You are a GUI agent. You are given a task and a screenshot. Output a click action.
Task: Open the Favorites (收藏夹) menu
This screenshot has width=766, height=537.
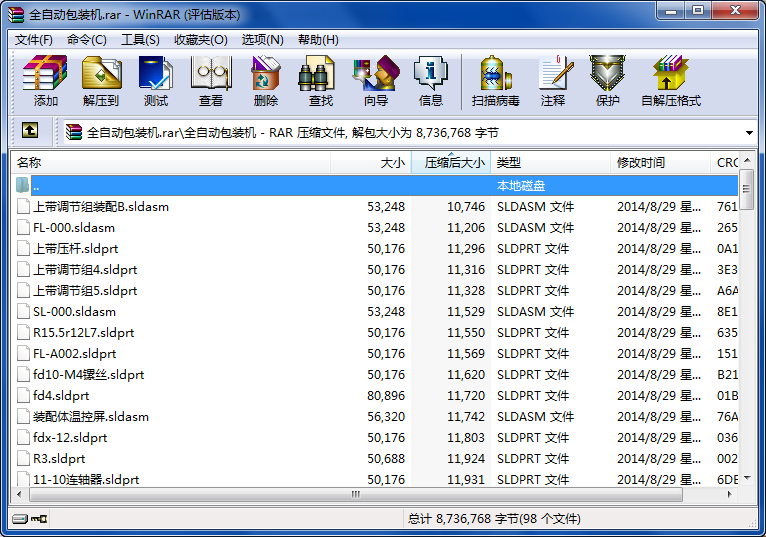(x=201, y=40)
